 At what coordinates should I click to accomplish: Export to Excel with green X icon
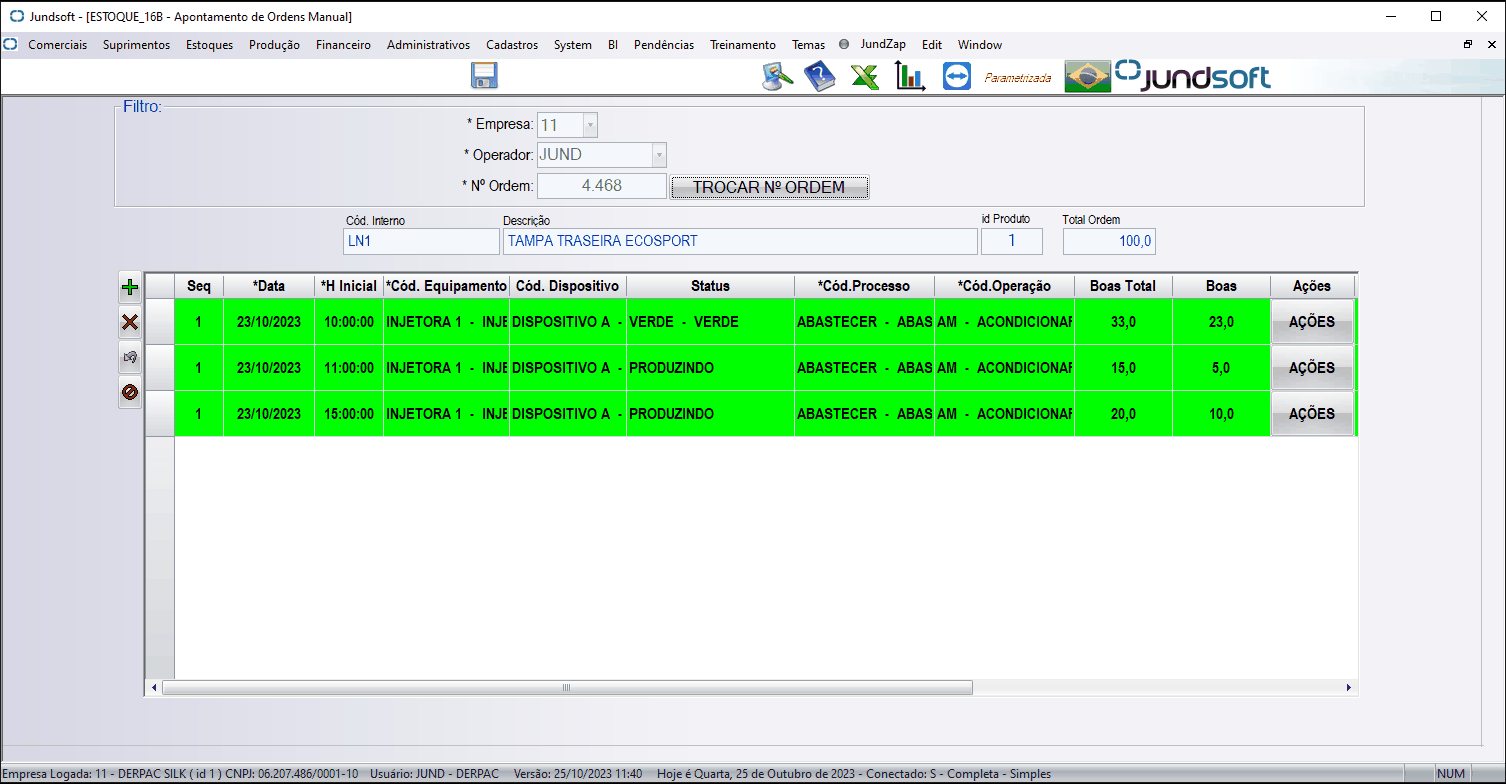point(865,77)
